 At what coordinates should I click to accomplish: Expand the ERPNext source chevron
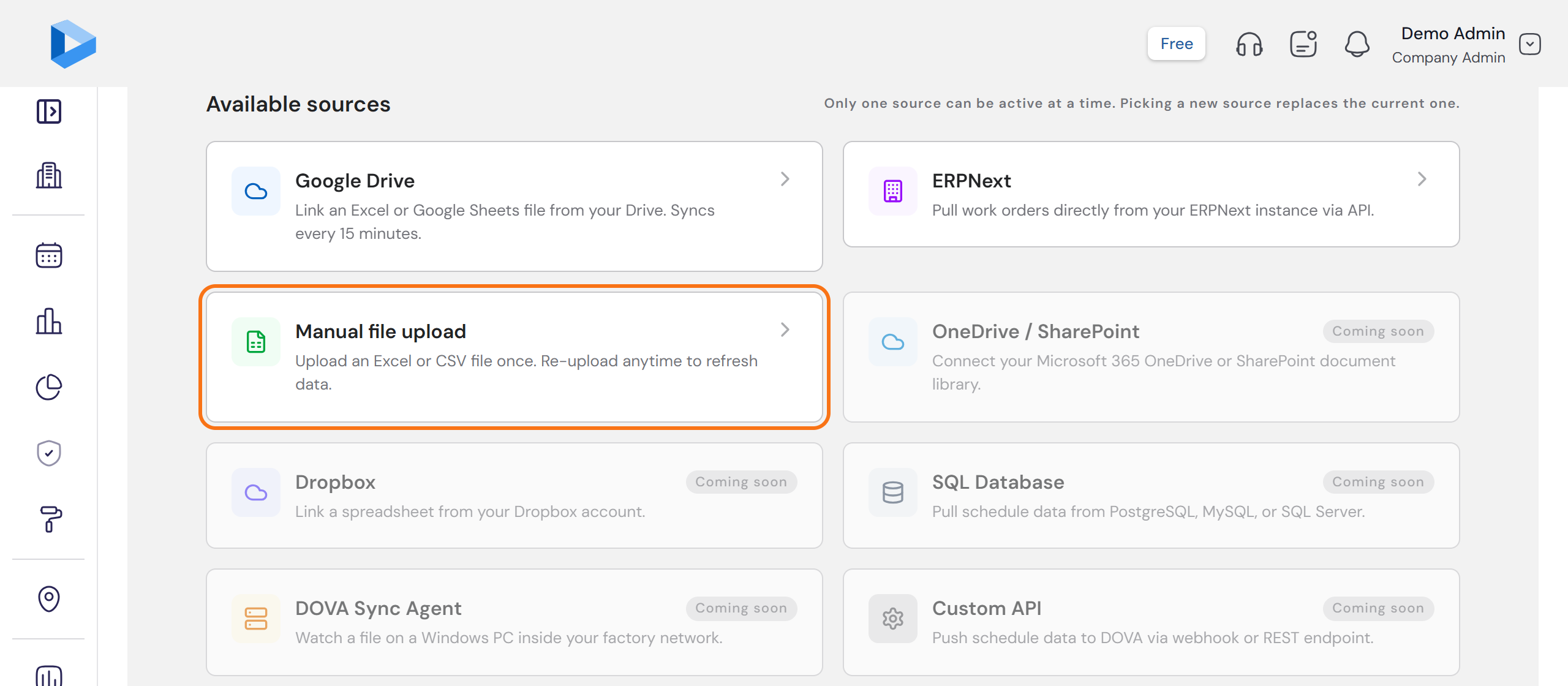[1422, 179]
